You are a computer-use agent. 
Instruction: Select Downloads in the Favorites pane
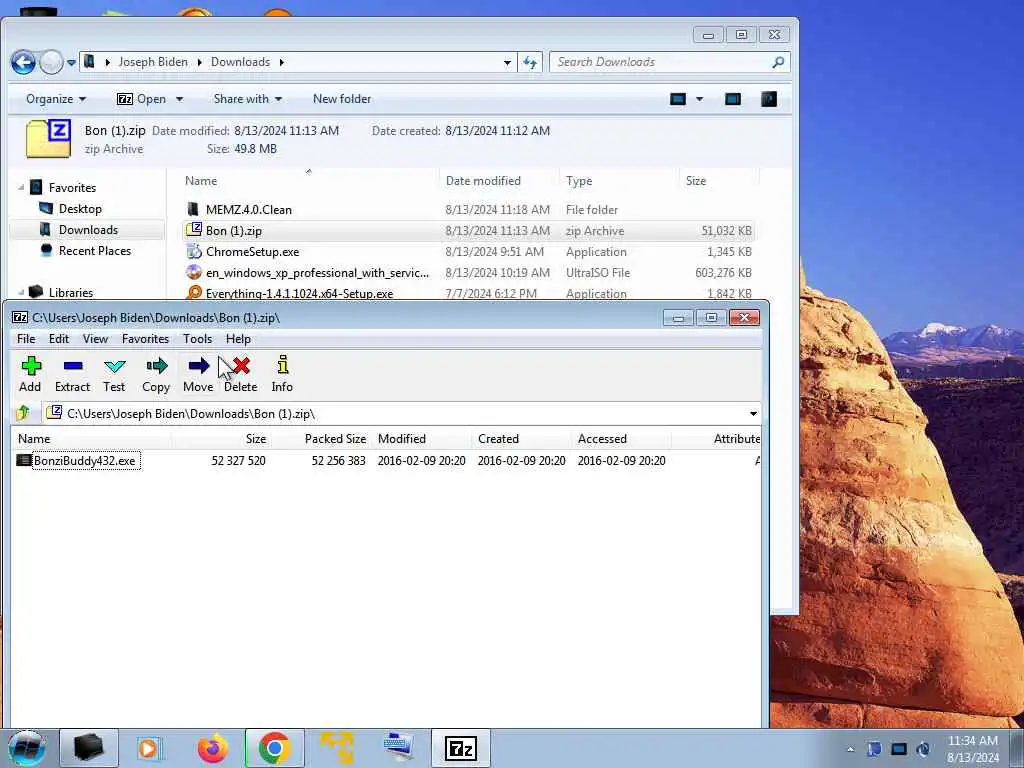pos(88,230)
